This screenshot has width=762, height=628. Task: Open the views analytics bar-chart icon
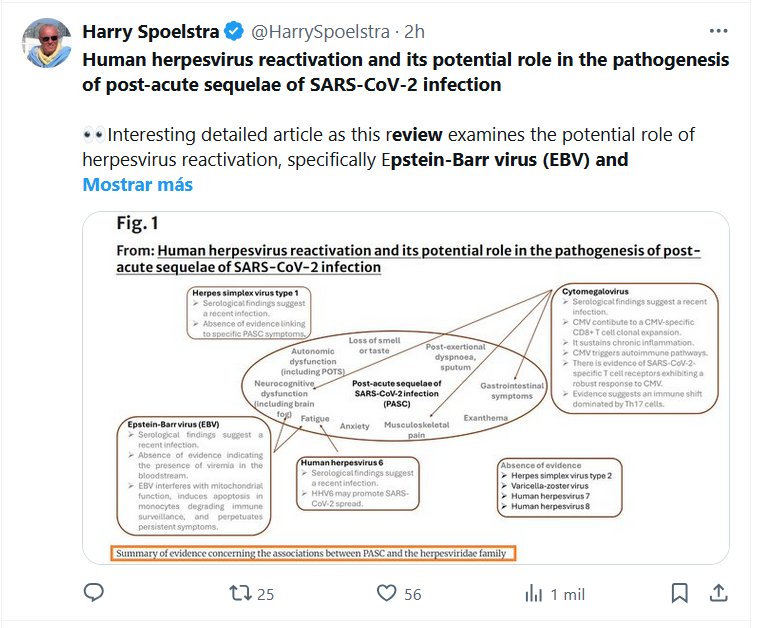pyautogui.click(x=534, y=593)
